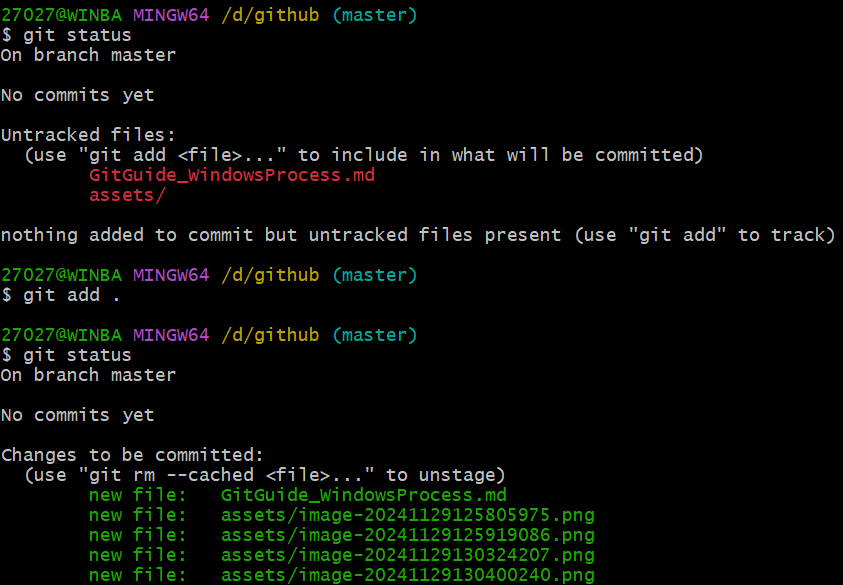Click the /d/github path on the "git add ." prompt
This screenshot has height=585, width=843.
click(x=270, y=275)
